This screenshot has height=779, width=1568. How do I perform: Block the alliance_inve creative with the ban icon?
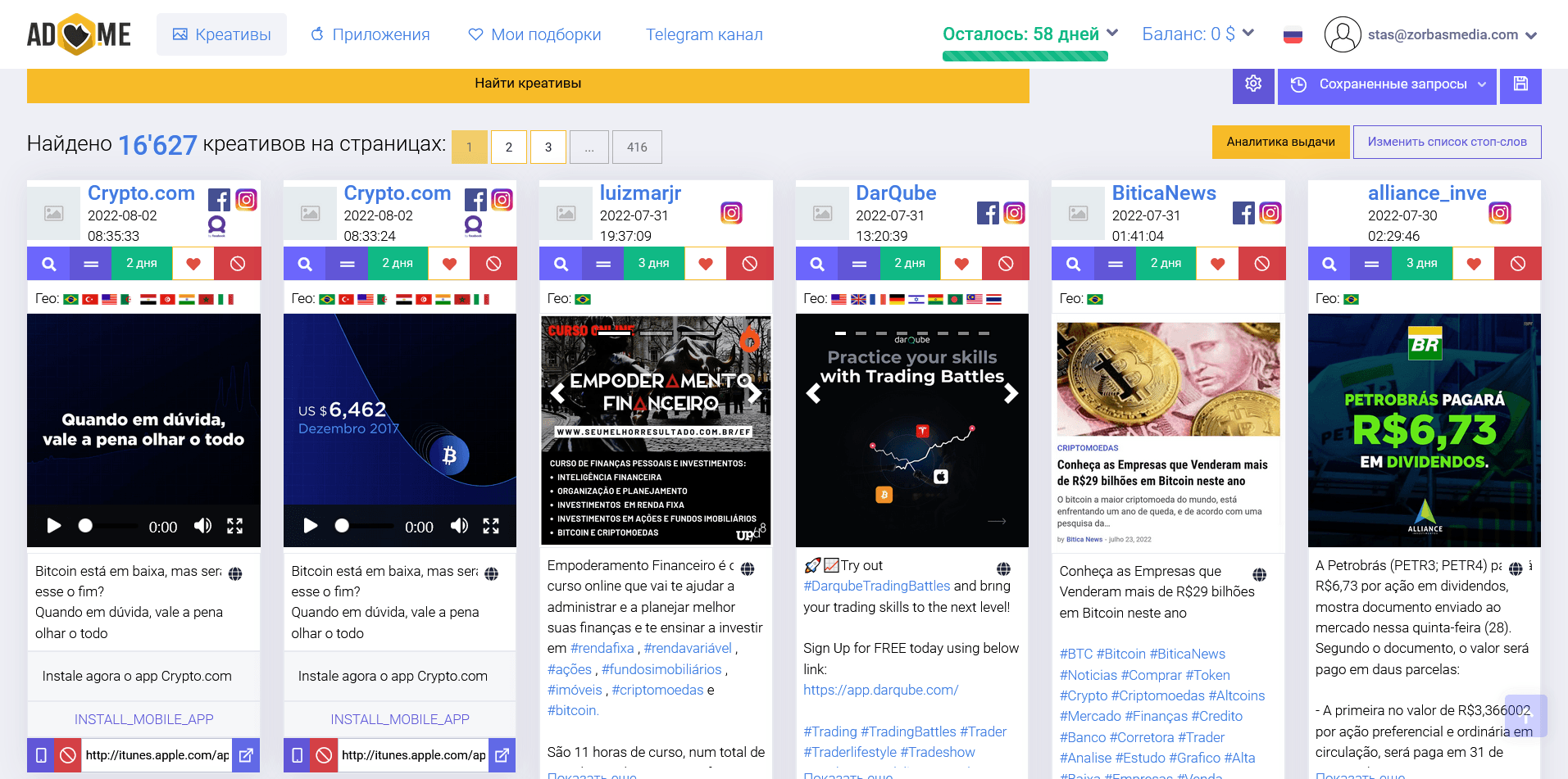click(1518, 264)
